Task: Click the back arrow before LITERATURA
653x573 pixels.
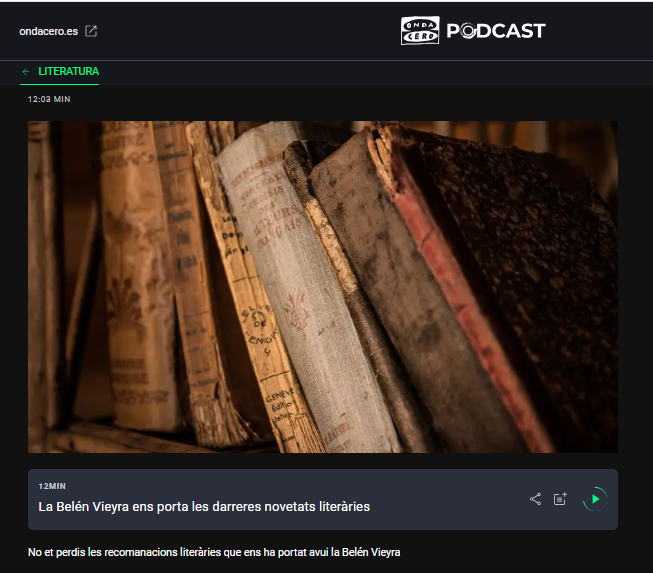Action: 26,72
